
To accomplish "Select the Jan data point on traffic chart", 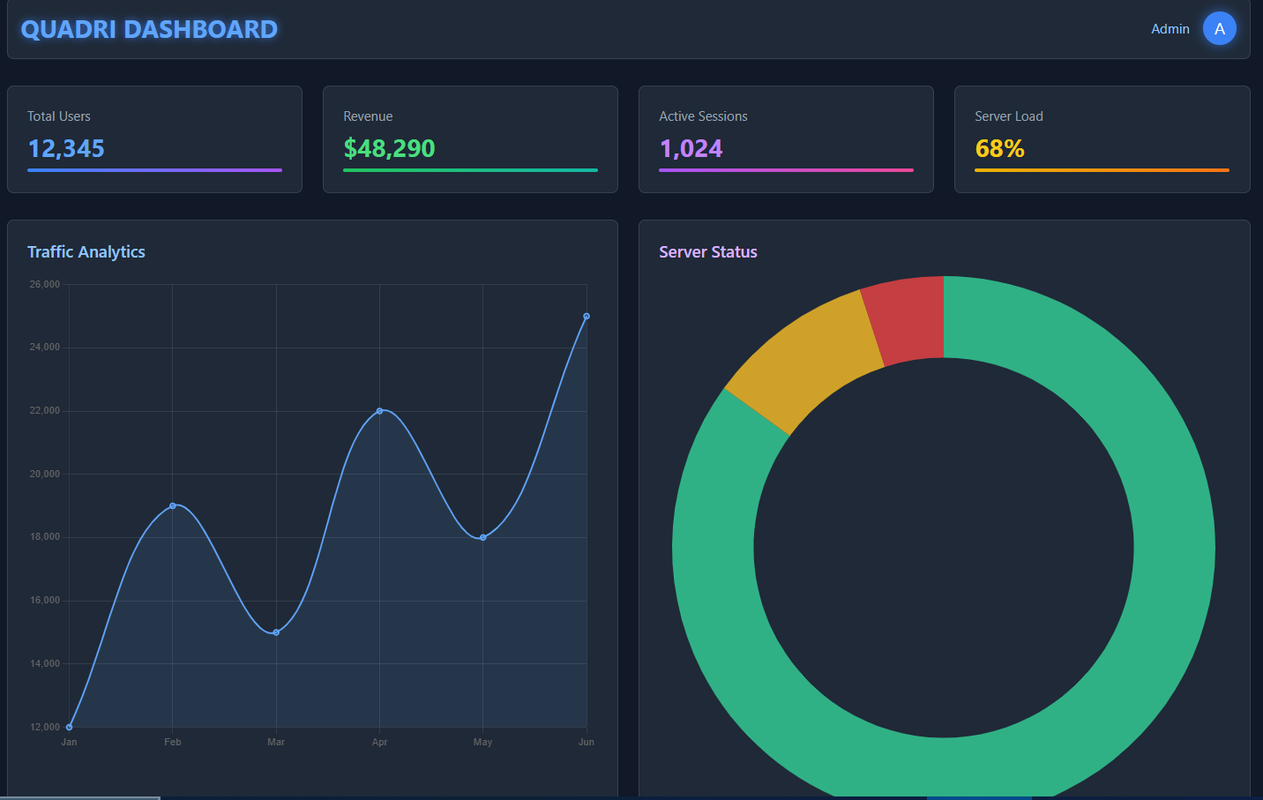I will click(69, 727).
